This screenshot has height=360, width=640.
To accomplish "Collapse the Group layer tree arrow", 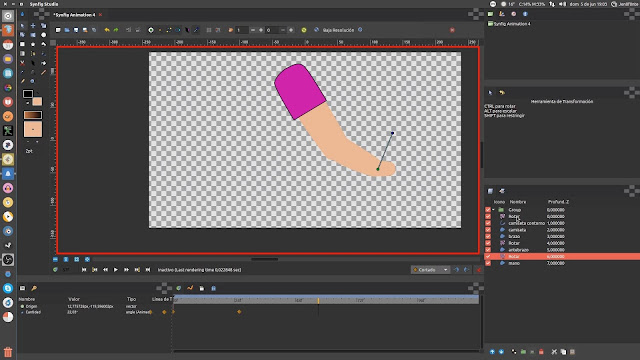I will (494, 210).
